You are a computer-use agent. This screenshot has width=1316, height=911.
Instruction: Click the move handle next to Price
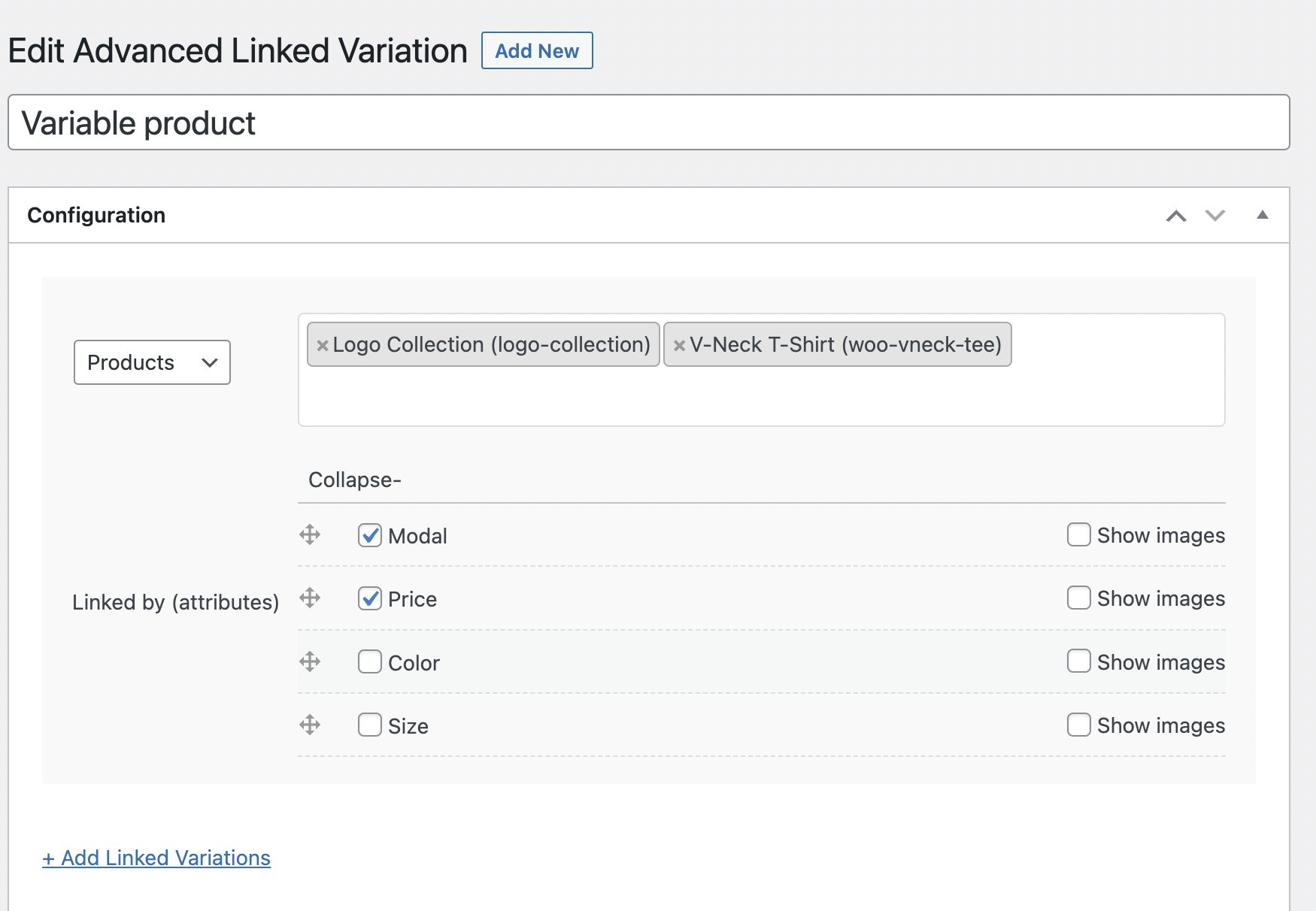(x=310, y=598)
